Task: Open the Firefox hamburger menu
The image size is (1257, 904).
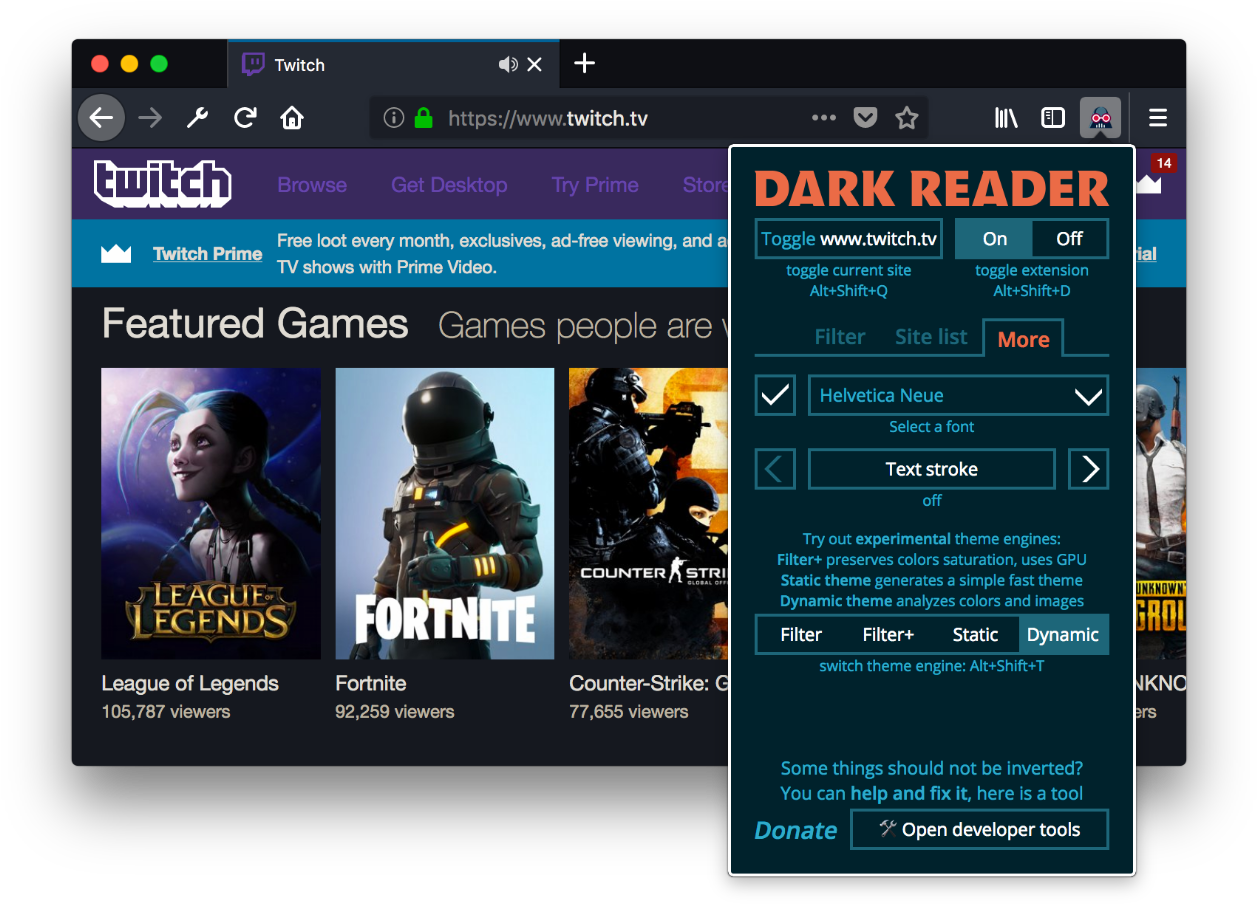Action: tap(1158, 119)
